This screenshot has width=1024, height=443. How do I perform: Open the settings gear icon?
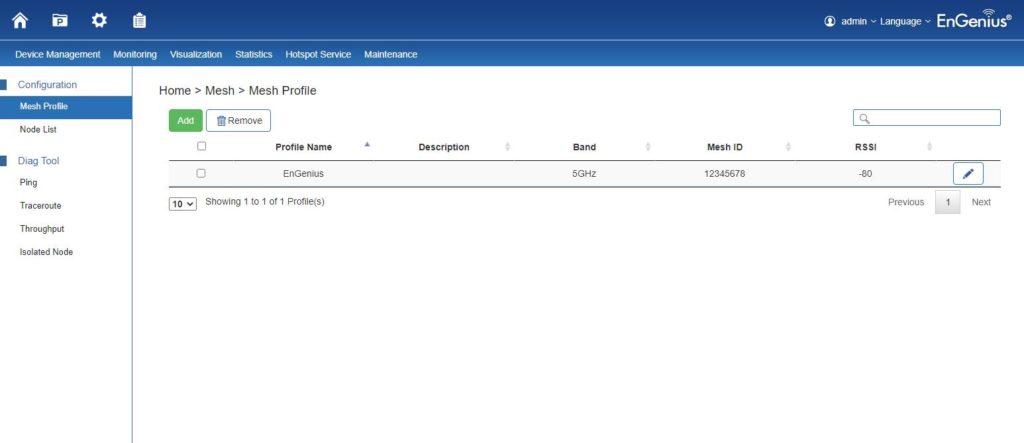point(99,20)
